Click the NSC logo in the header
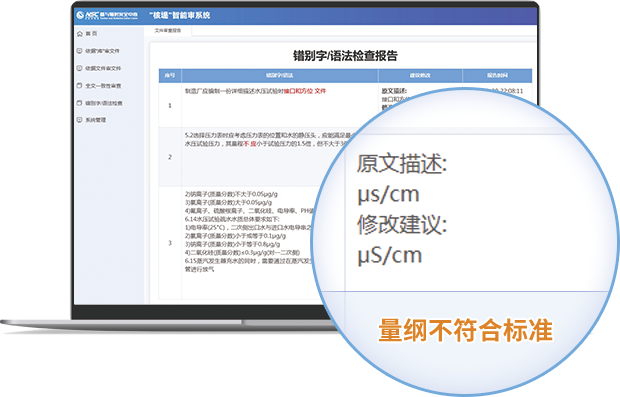This screenshot has height=397, width=620. coord(107,15)
